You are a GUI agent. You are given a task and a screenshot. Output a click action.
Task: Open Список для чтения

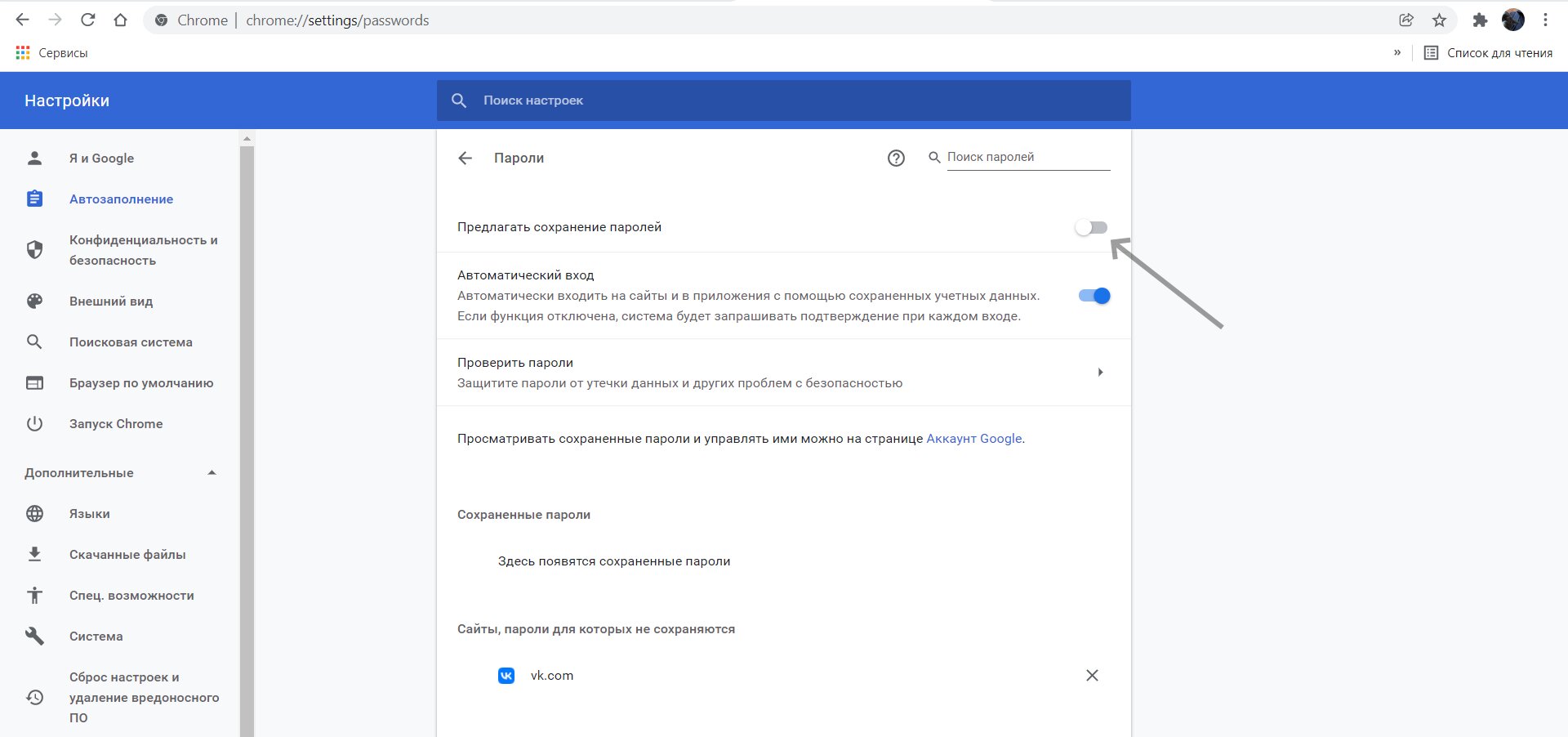1488,52
